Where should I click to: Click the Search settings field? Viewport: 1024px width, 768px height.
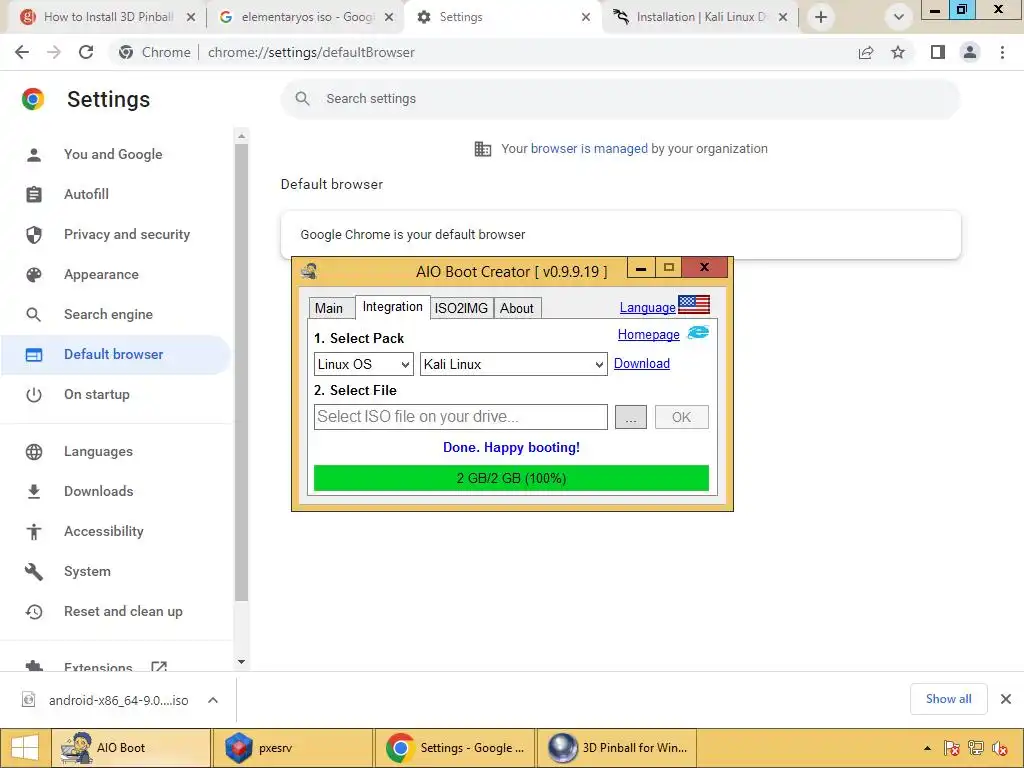pos(620,99)
